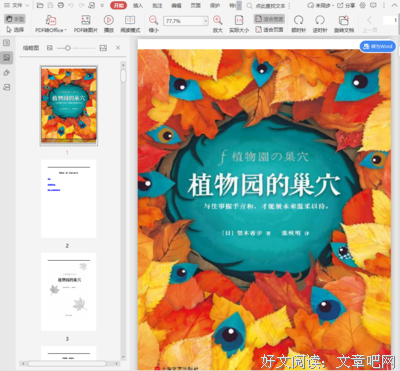
Task: Click the 旋转文档 rotate document icon
Action: pos(344,20)
